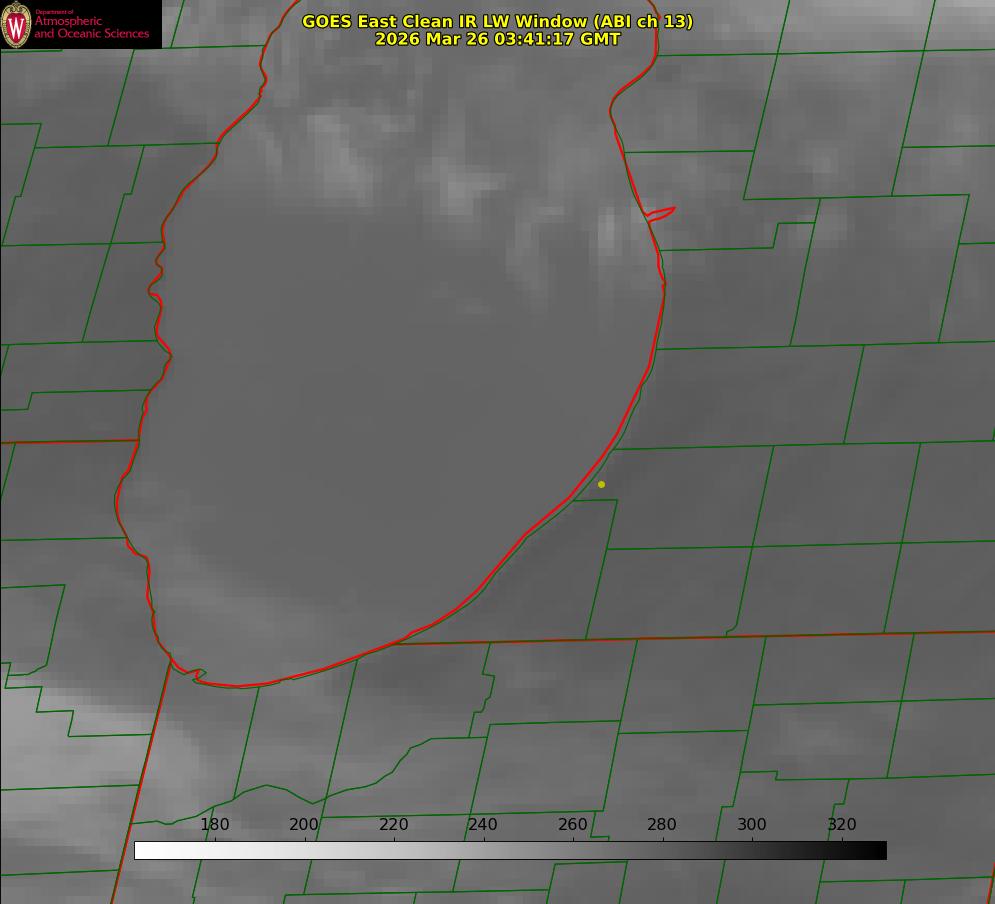Click the colorbar label '220'
This screenshot has width=995, height=904.
coord(393,824)
